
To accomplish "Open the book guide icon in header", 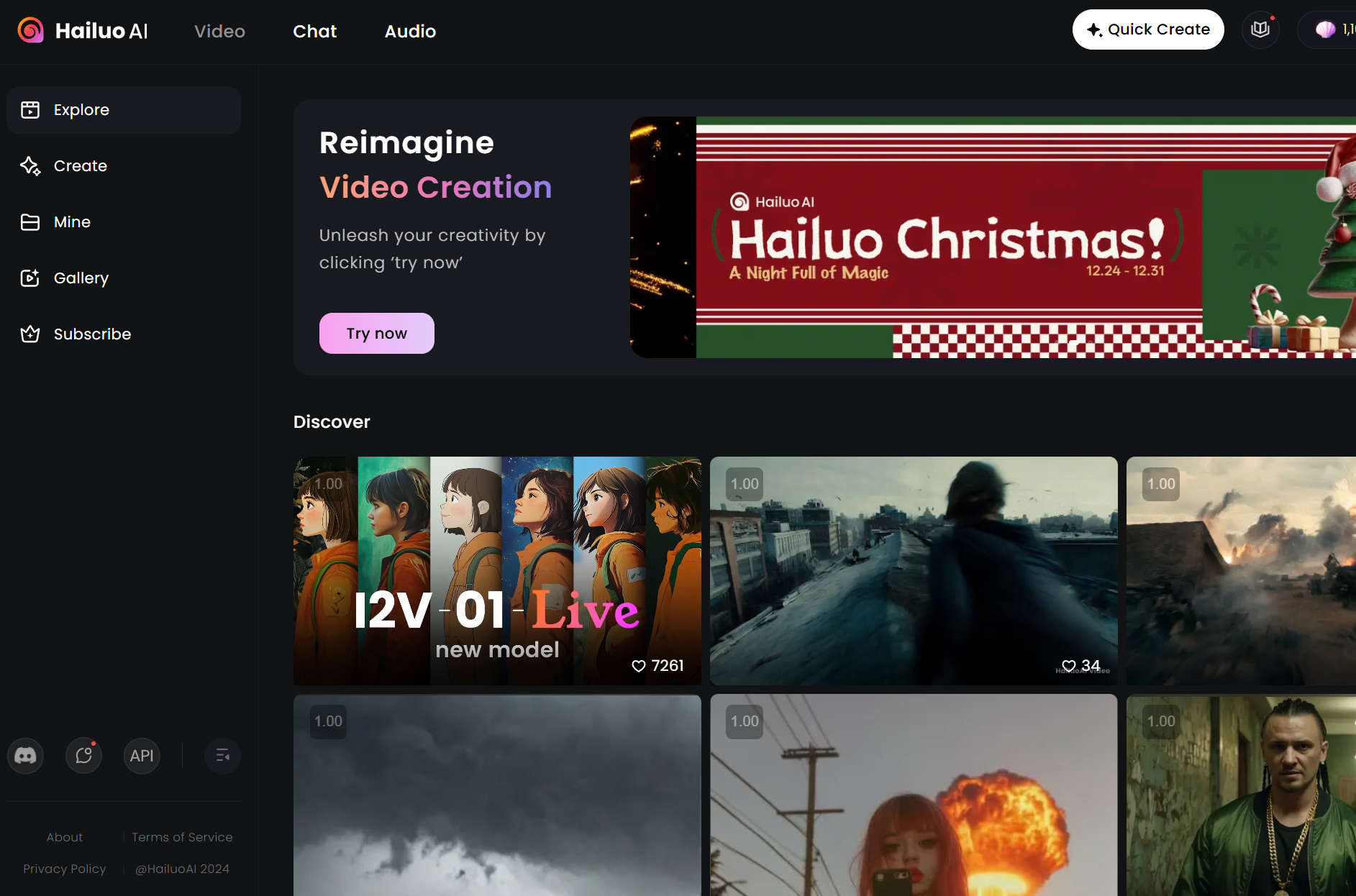I will click(x=1260, y=29).
